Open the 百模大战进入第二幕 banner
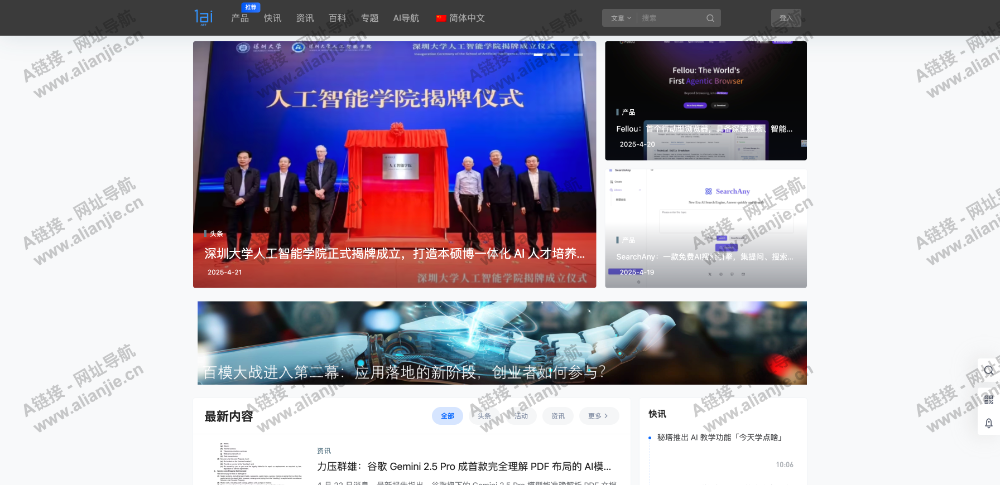 pyautogui.click(x=502, y=343)
